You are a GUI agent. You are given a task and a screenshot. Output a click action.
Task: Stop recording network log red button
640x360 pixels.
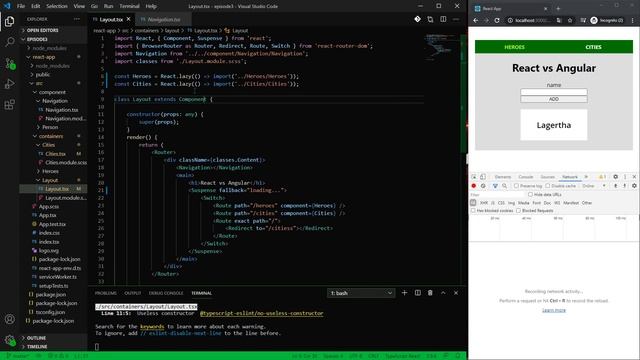pyautogui.click(x=474, y=186)
